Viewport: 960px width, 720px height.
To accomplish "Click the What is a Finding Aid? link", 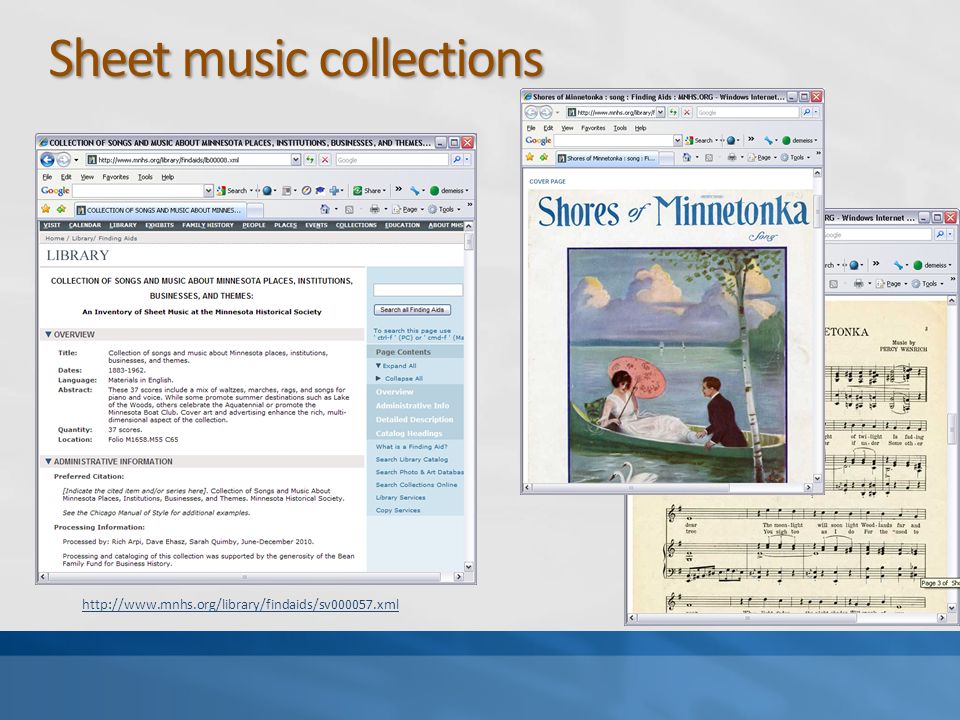I will pyautogui.click(x=411, y=446).
